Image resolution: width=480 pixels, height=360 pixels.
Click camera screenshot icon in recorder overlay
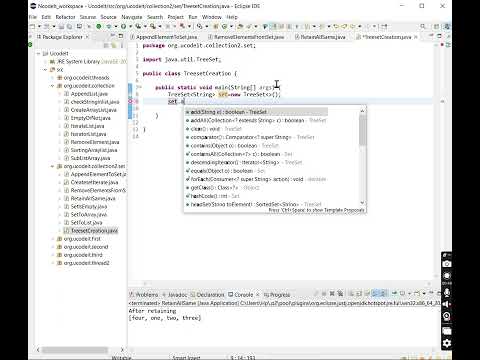(x=447, y=264)
